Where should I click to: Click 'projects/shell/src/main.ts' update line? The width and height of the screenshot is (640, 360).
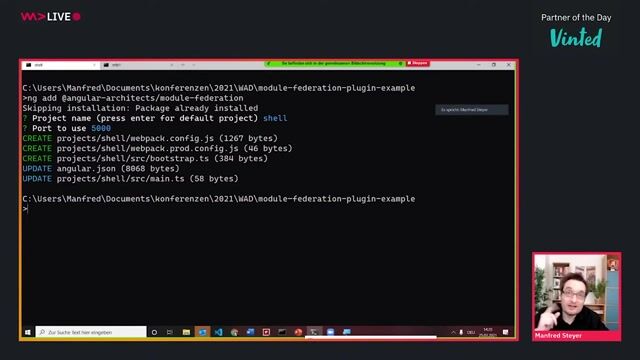tap(131, 179)
